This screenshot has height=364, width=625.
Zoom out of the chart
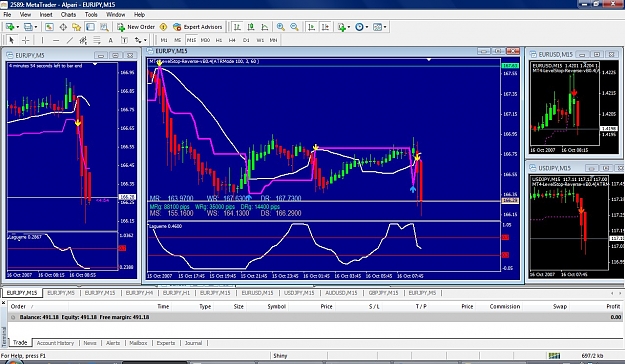294,27
